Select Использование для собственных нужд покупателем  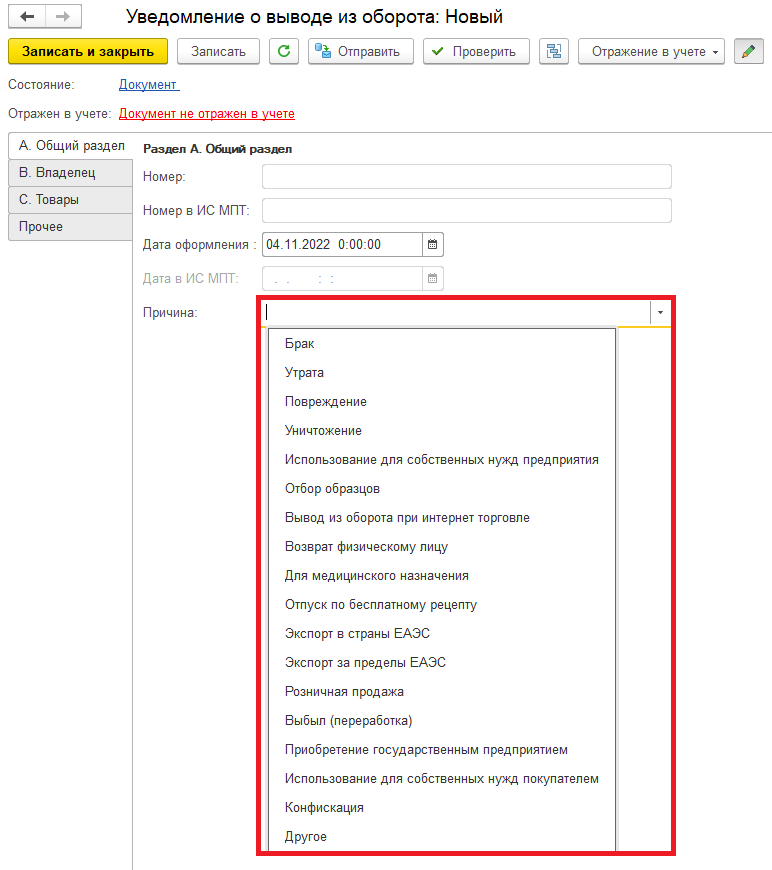click(x=442, y=779)
